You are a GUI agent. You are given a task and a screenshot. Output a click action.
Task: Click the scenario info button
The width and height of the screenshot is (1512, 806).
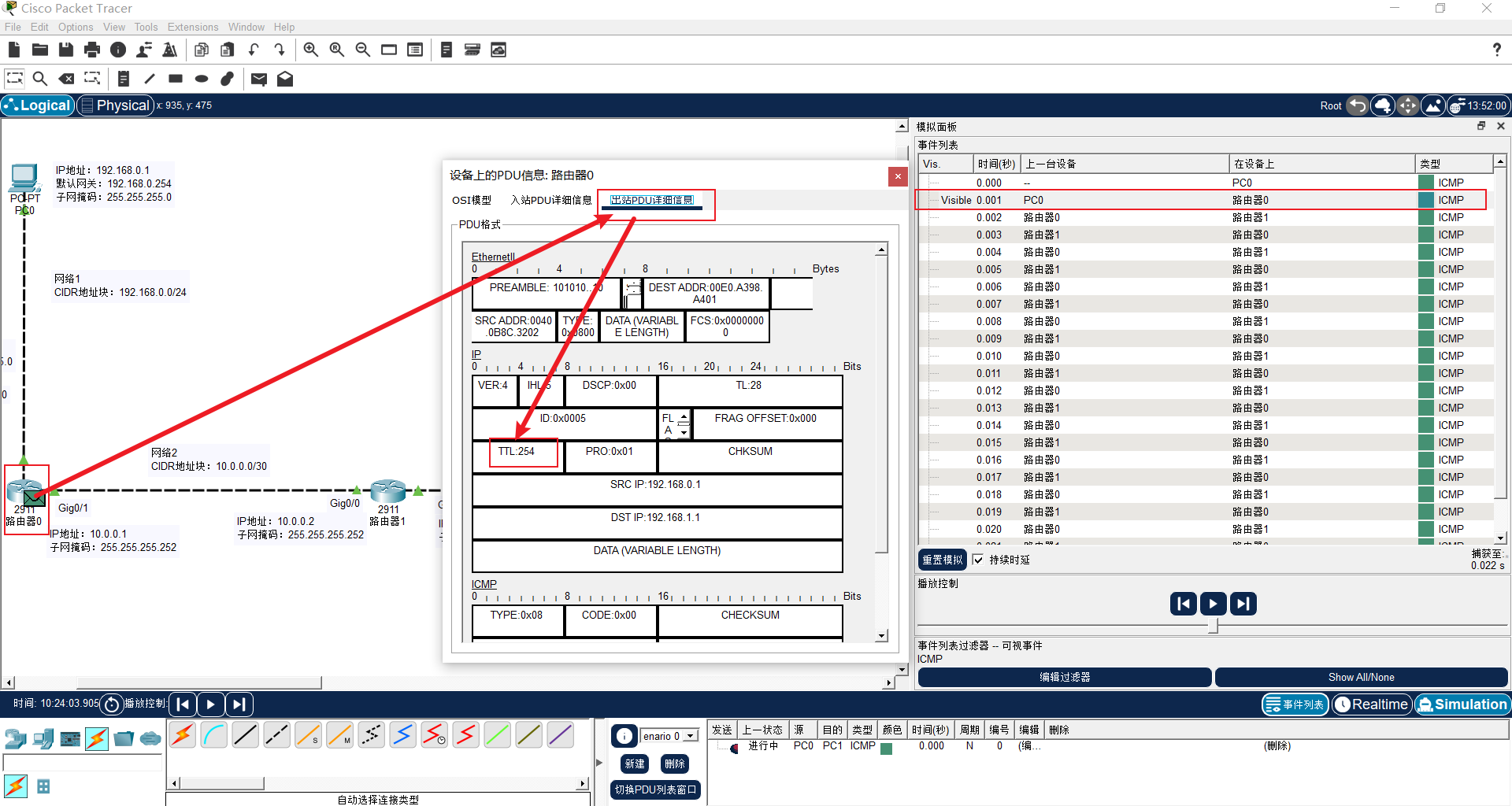(624, 736)
